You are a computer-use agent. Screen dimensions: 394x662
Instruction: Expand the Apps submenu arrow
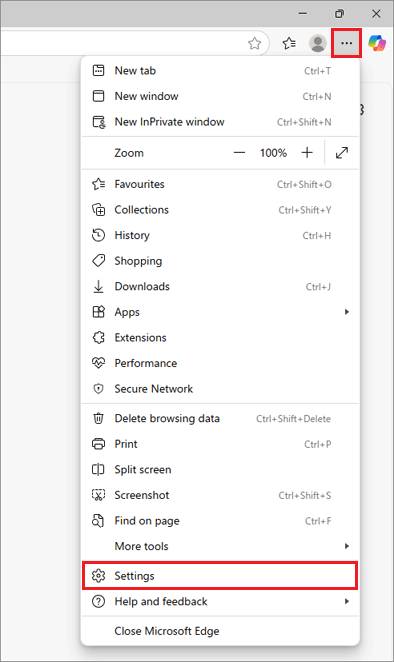tap(347, 312)
